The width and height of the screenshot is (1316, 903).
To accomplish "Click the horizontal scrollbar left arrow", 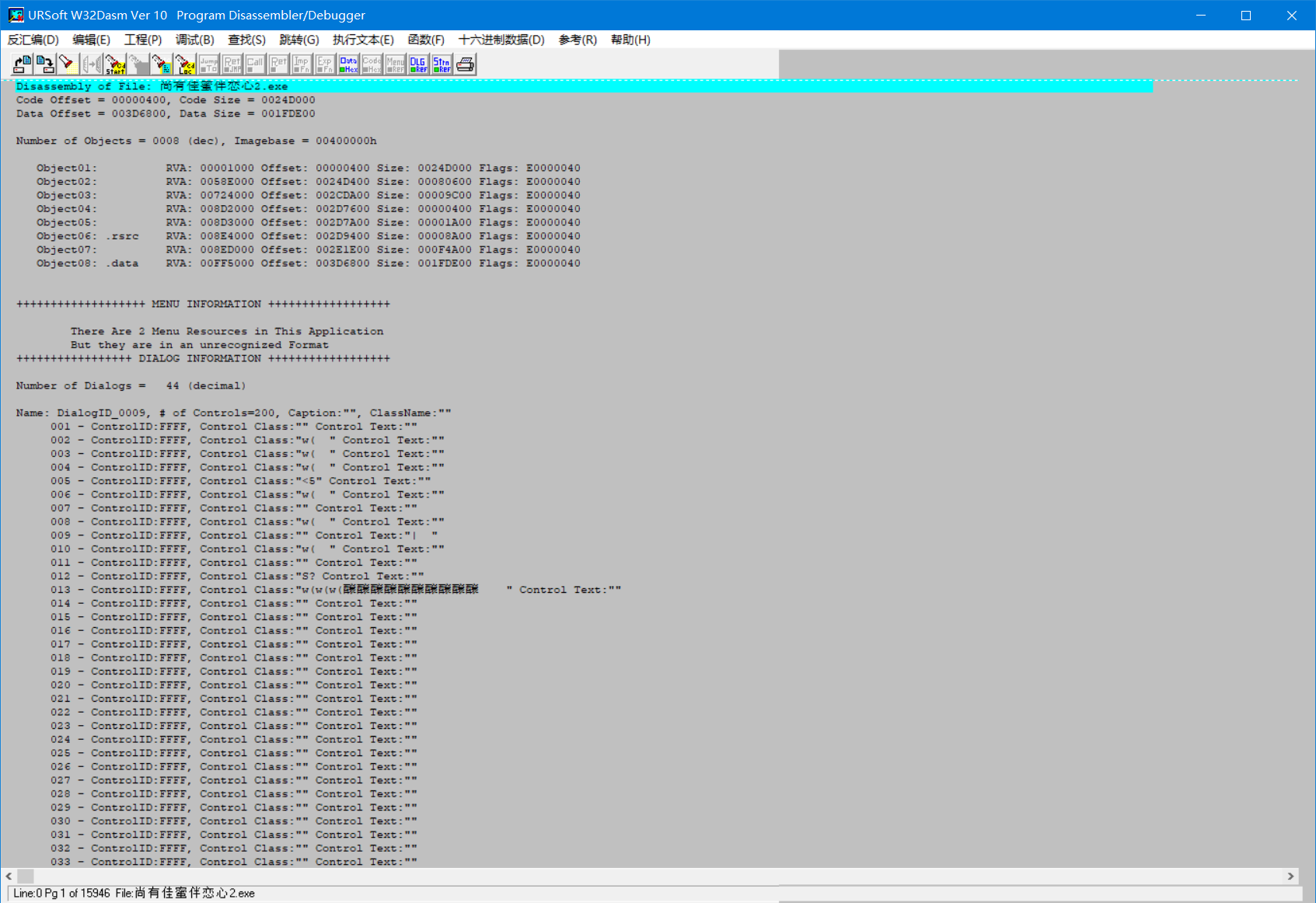I will pos(9,876).
